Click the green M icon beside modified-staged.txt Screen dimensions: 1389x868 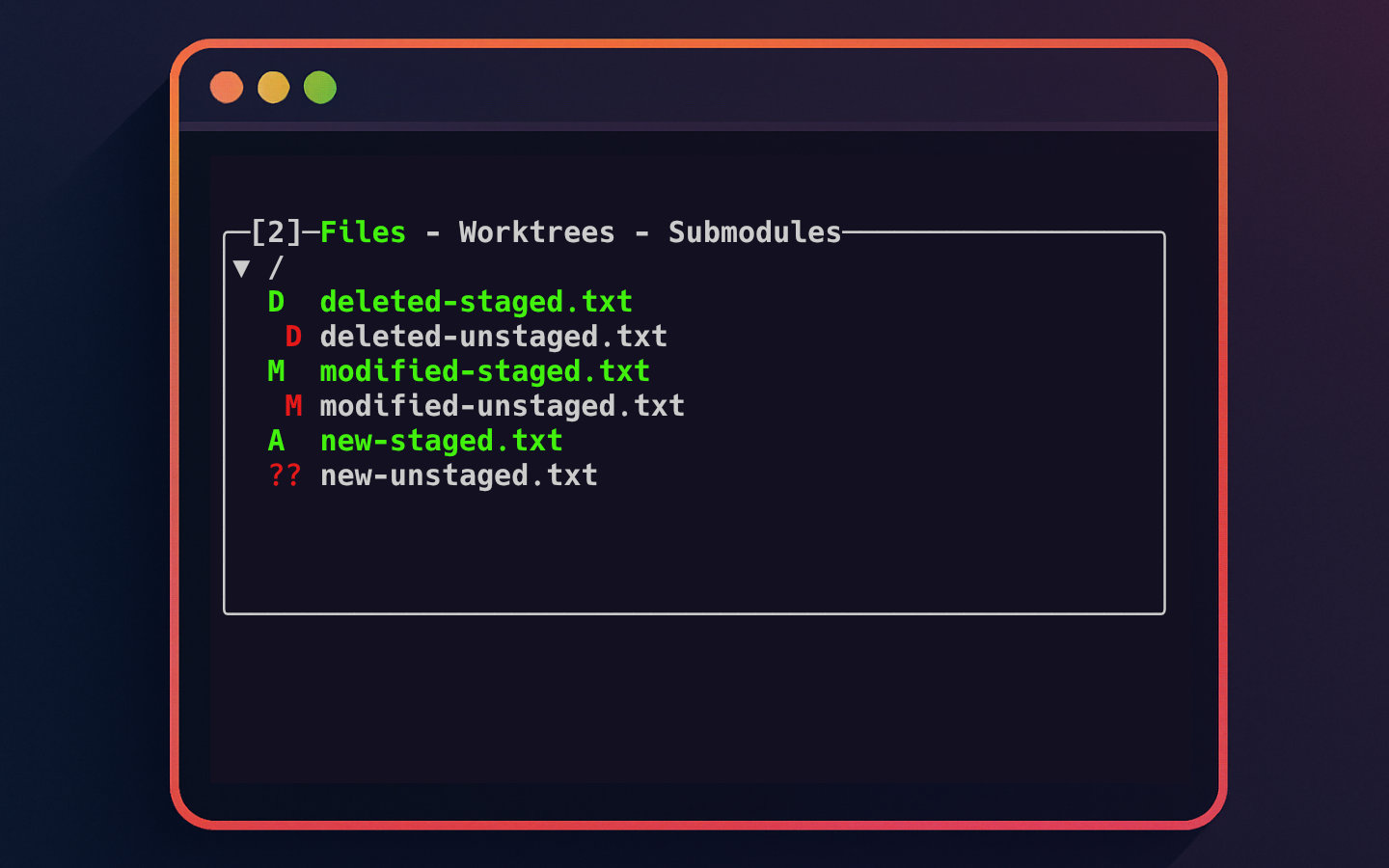pos(277,371)
